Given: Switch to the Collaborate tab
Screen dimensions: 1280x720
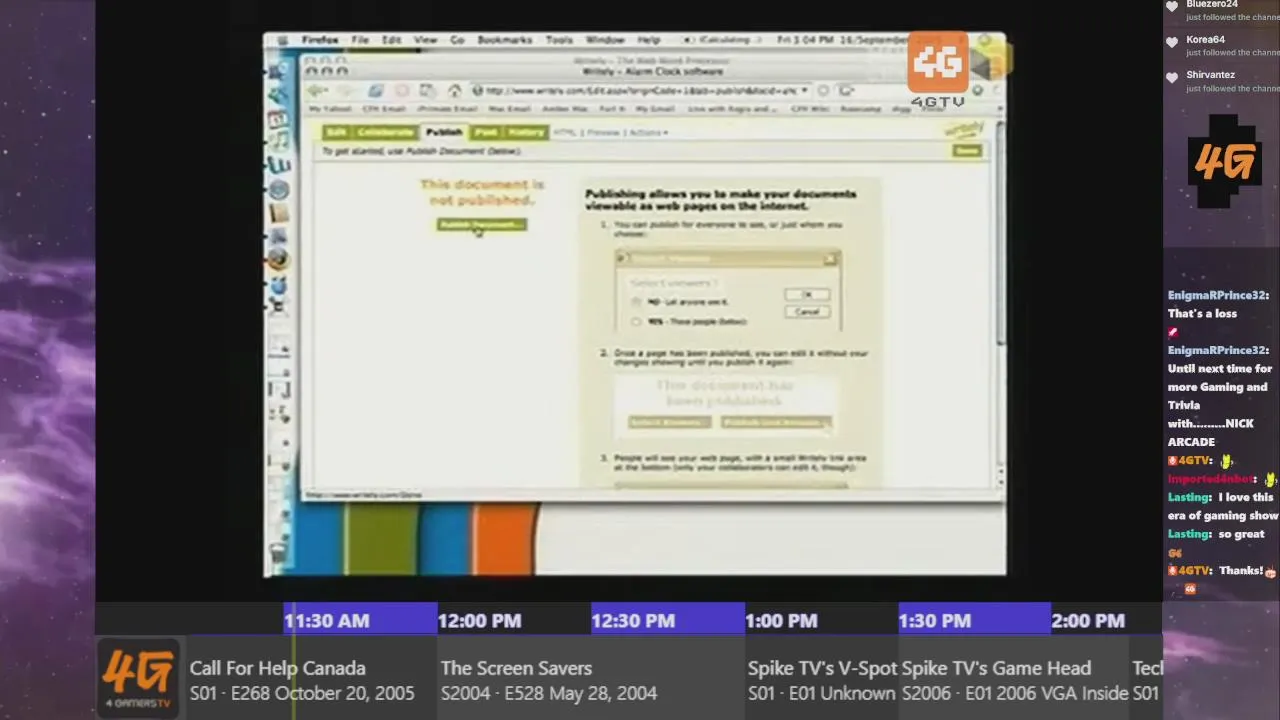Looking at the screenshot, I should tap(385, 132).
